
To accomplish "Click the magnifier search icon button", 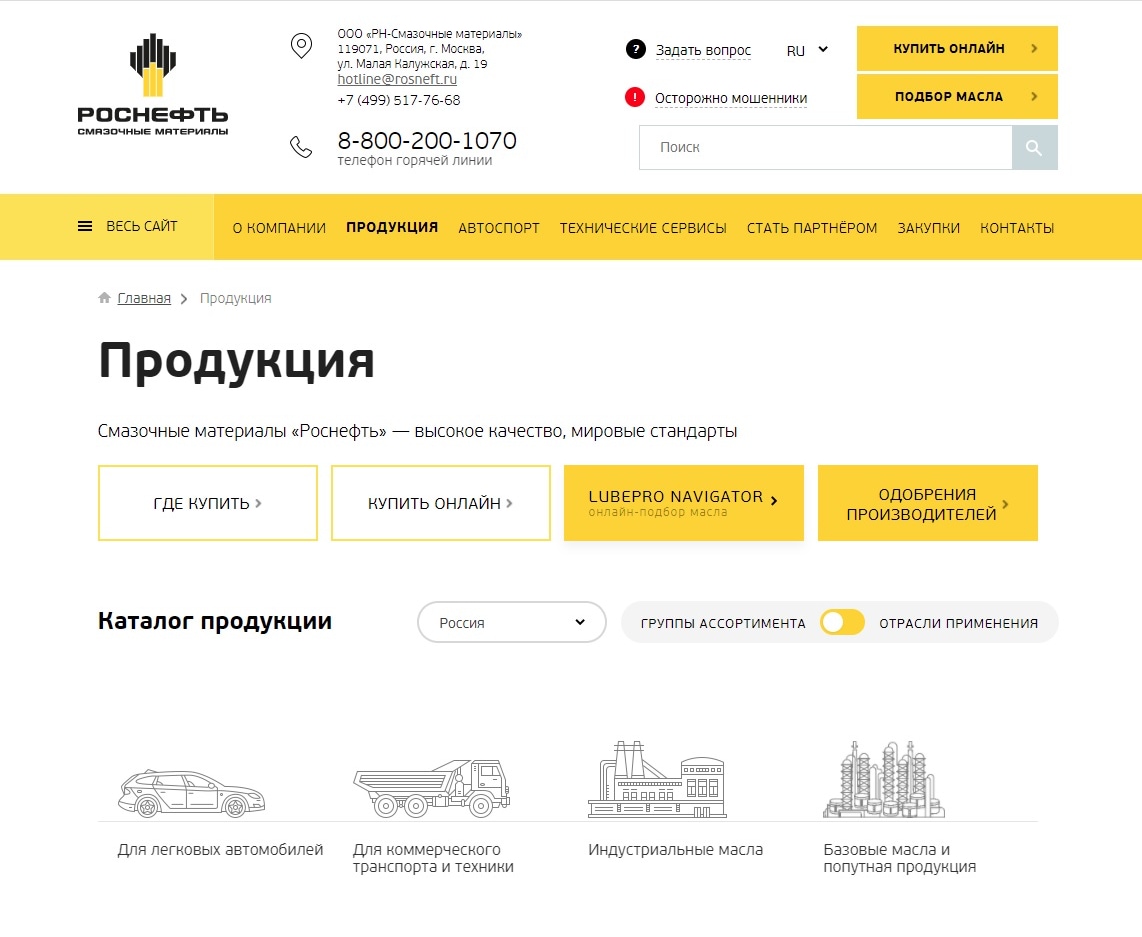I will [x=1034, y=148].
